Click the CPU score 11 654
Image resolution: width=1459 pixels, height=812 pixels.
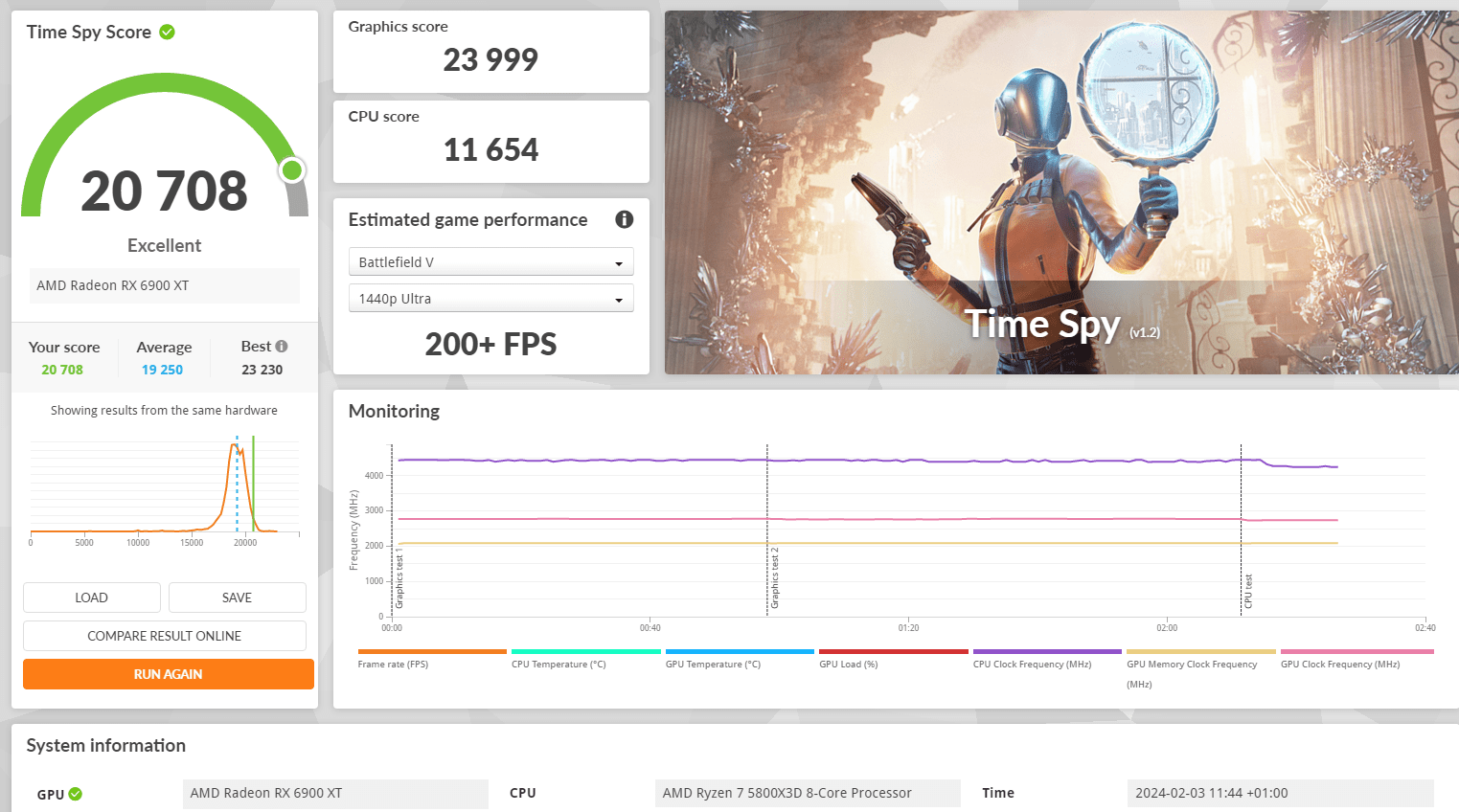[x=490, y=150]
